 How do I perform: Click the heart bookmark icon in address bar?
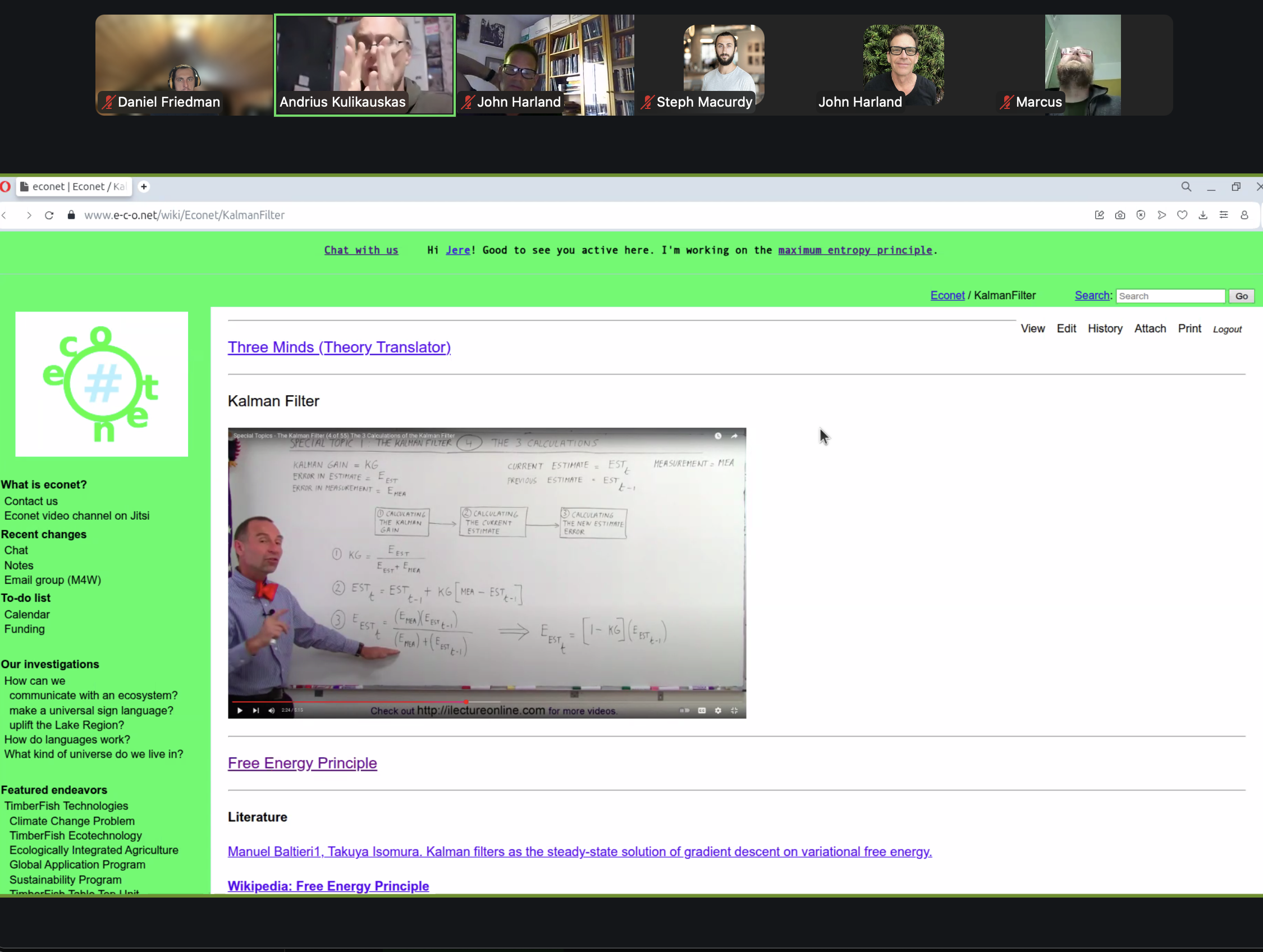point(1182,216)
